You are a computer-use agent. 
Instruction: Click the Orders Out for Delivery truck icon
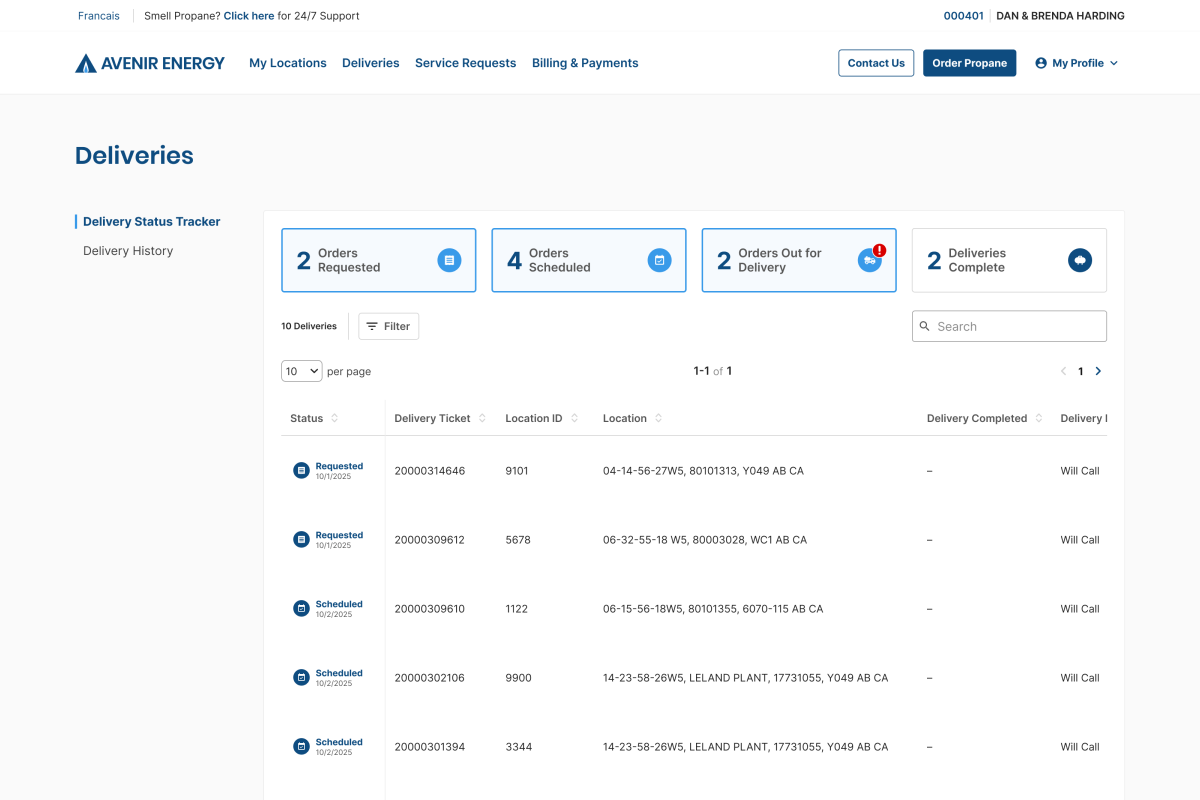[x=869, y=260]
